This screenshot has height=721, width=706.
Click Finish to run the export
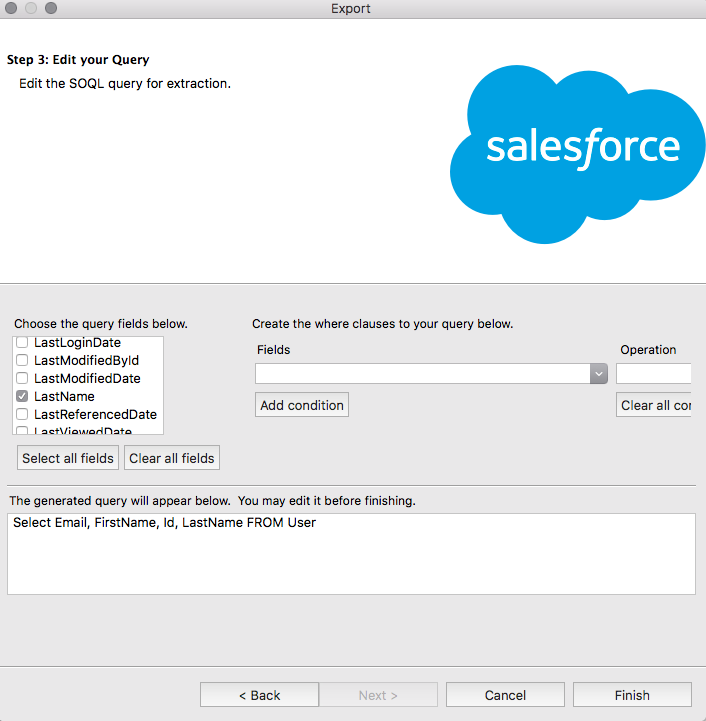click(632, 695)
